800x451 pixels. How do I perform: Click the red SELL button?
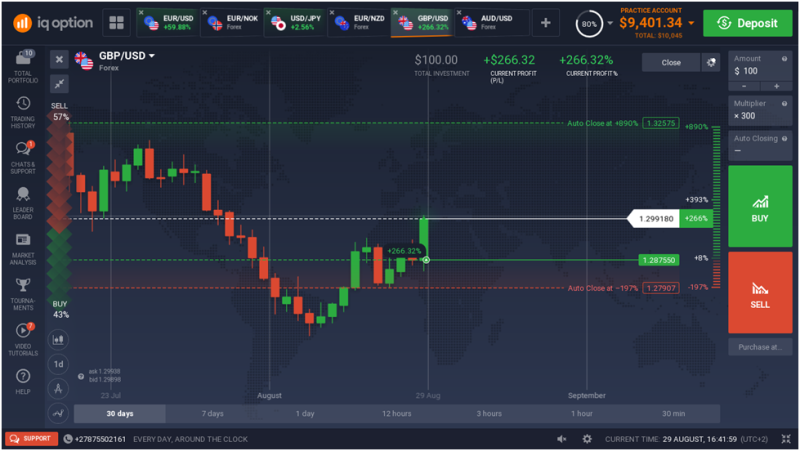tap(760, 293)
